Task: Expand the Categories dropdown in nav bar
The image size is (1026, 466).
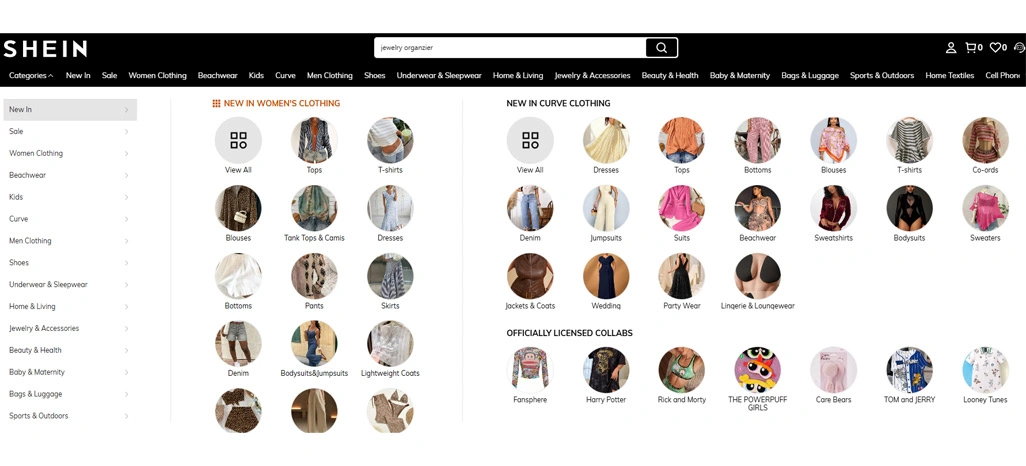Action: tap(31, 75)
